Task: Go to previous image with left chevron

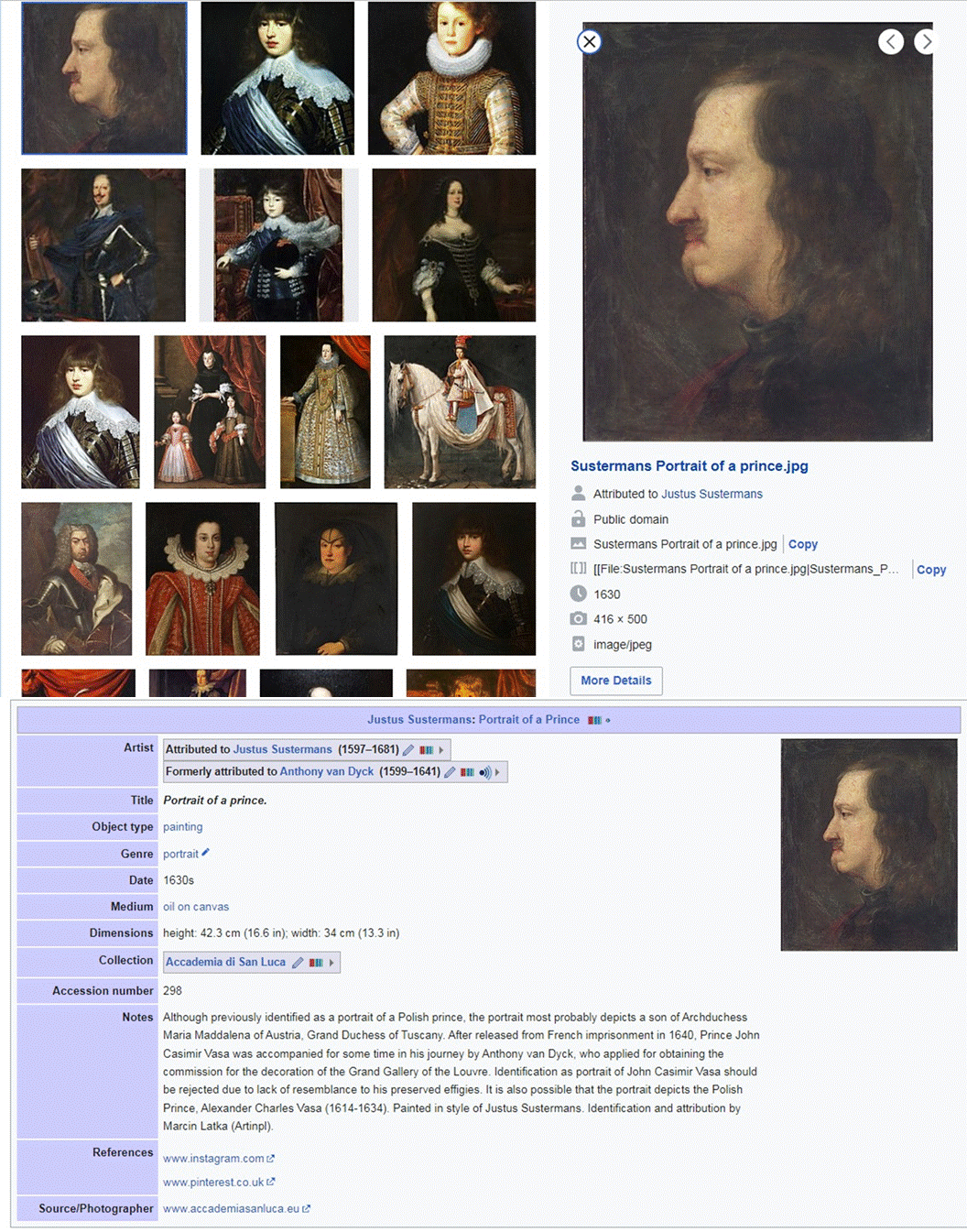Action: [891, 41]
